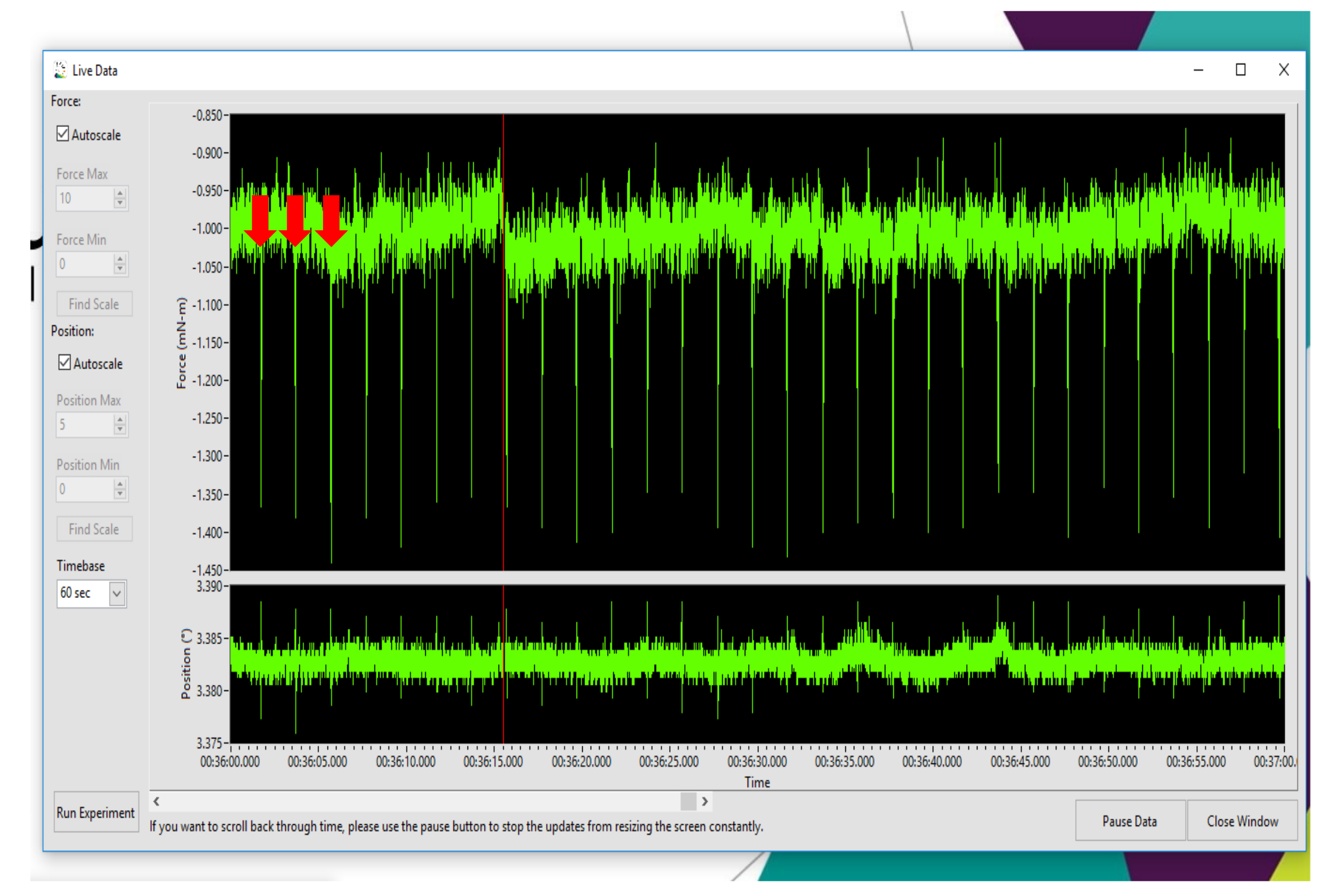Open the Timebase 60 sec dropdown

tap(117, 594)
